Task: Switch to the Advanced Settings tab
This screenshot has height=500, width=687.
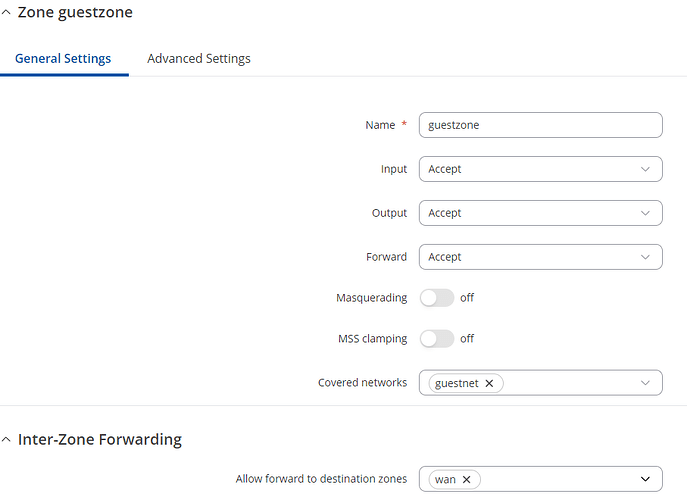Action: click(199, 59)
